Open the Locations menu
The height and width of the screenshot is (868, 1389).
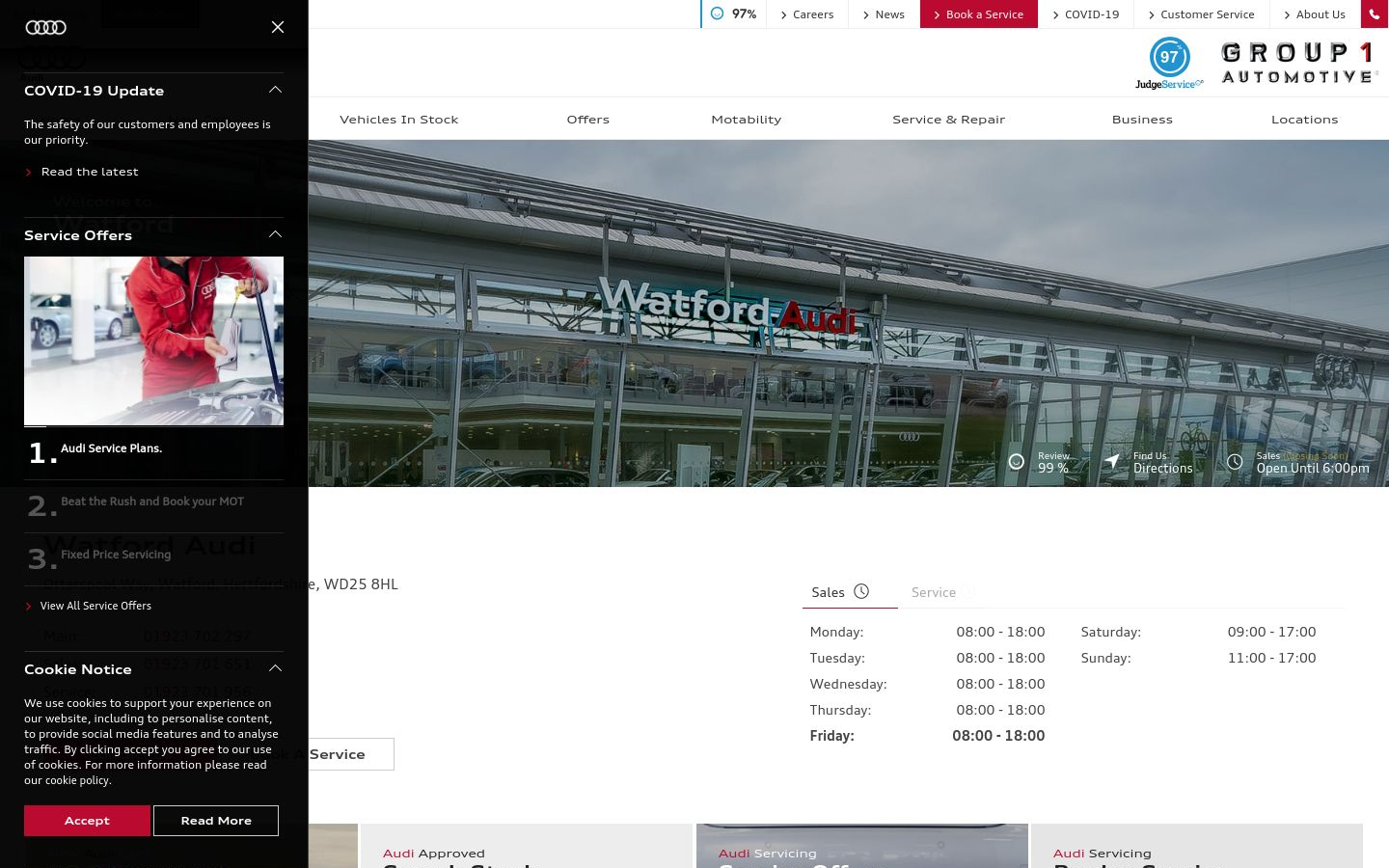(1304, 120)
